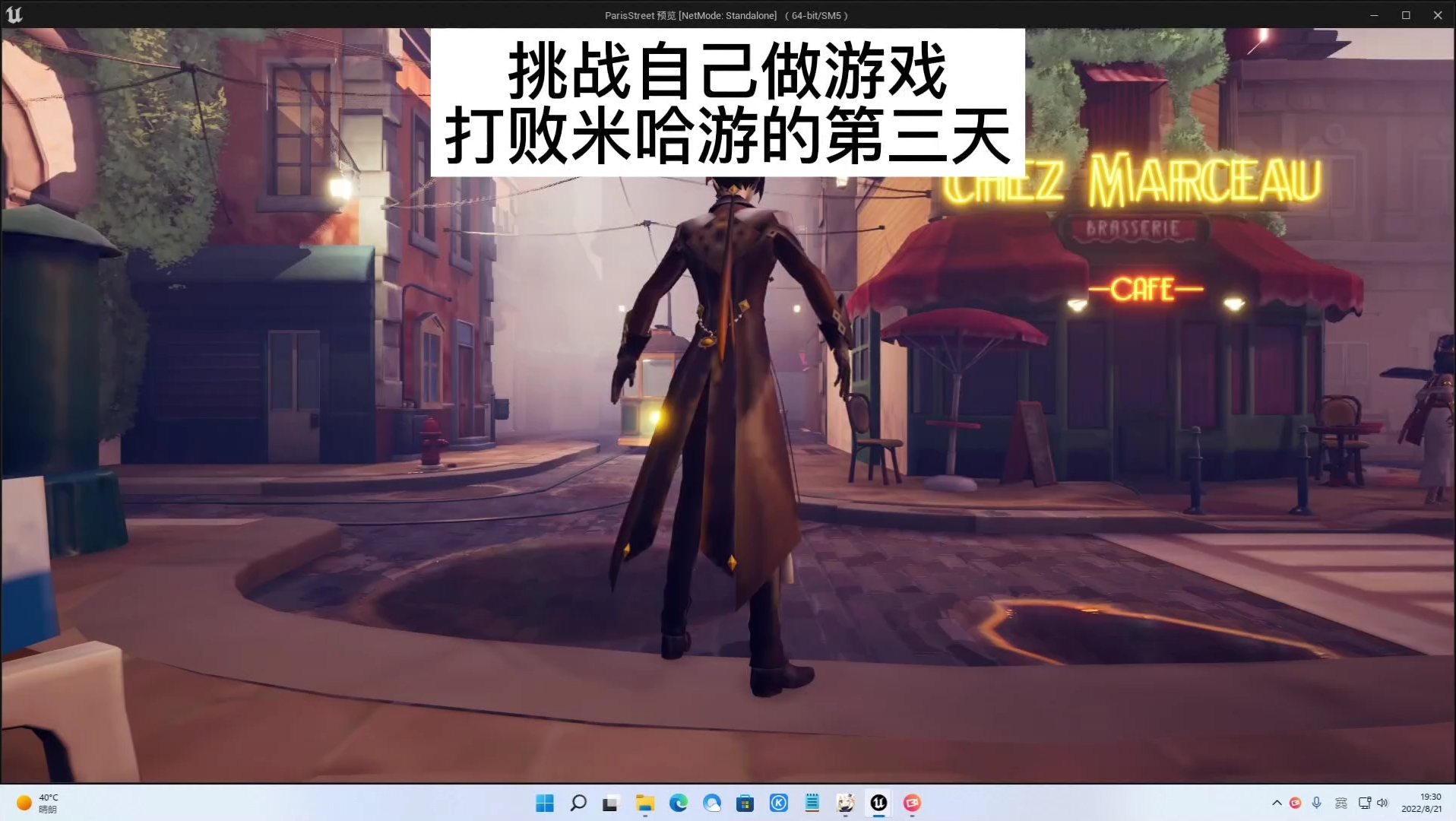
Task: Click the Unreal Engine logo in title bar
Action: tap(14, 14)
